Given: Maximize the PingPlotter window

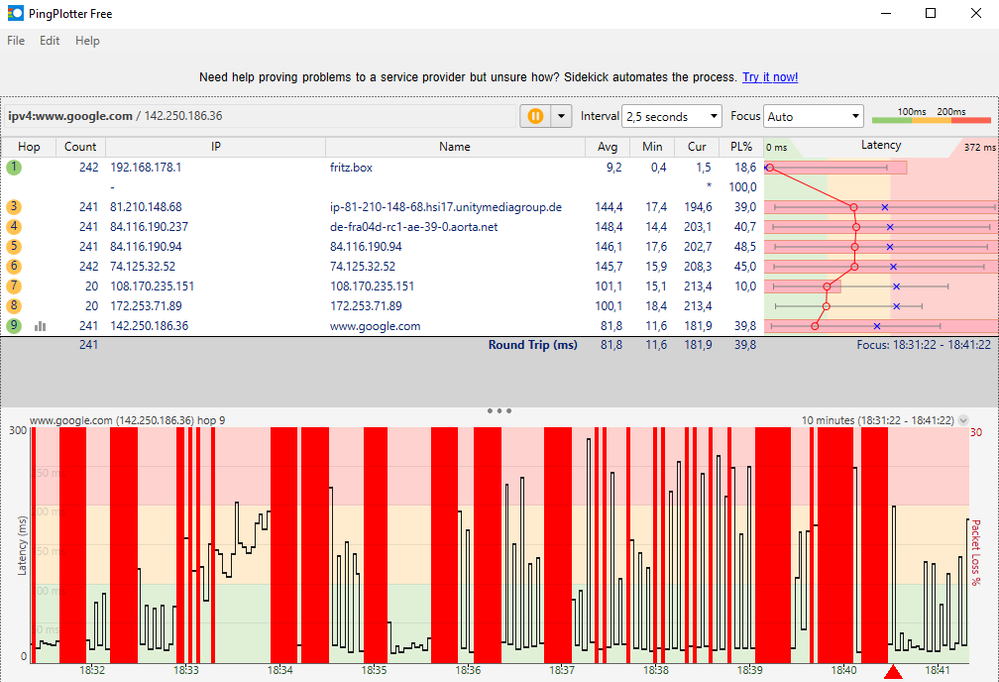Looking at the screenshot, I should point(930,13).
